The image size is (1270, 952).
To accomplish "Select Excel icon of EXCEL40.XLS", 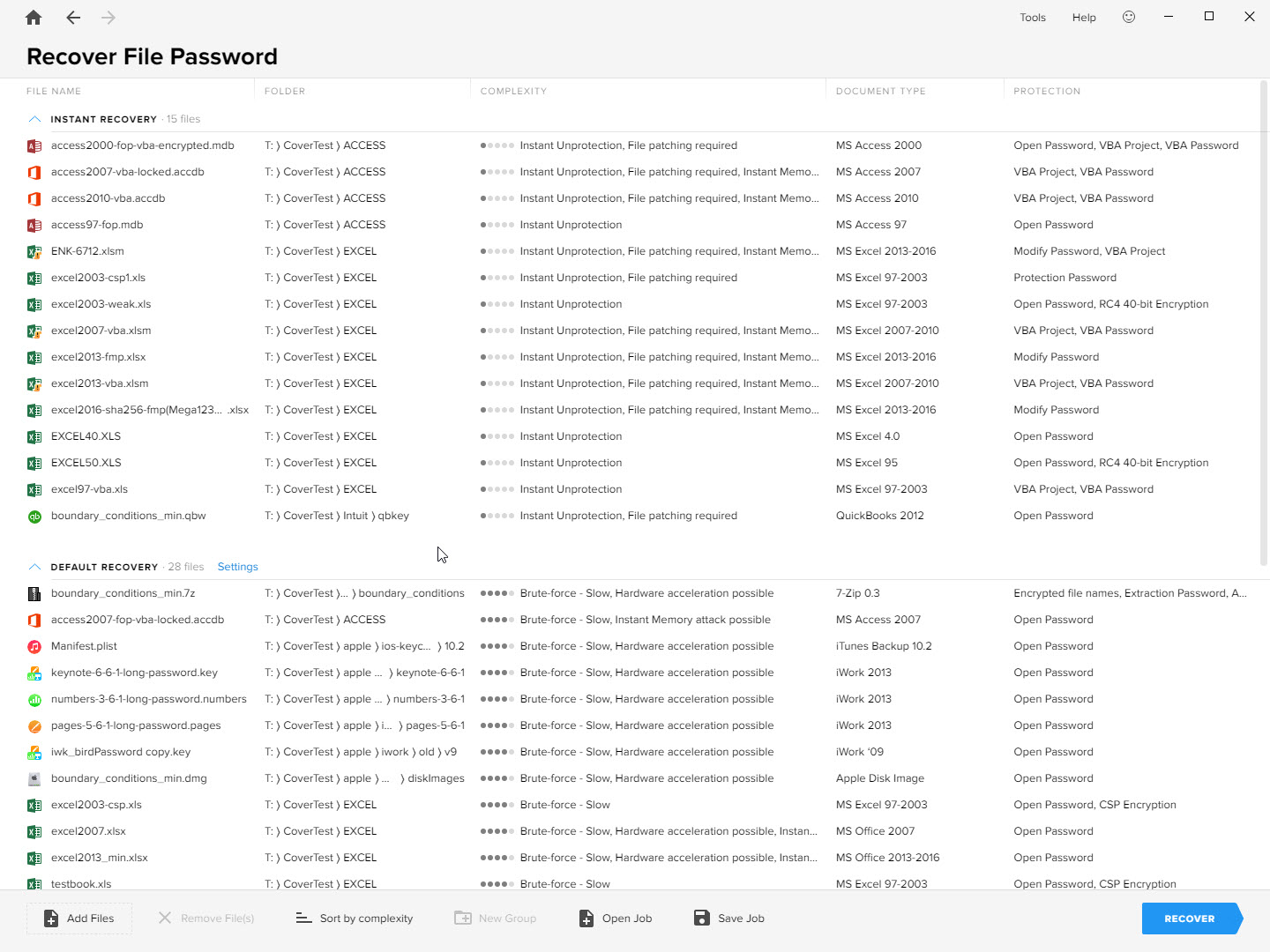I will tap(34, 436).
